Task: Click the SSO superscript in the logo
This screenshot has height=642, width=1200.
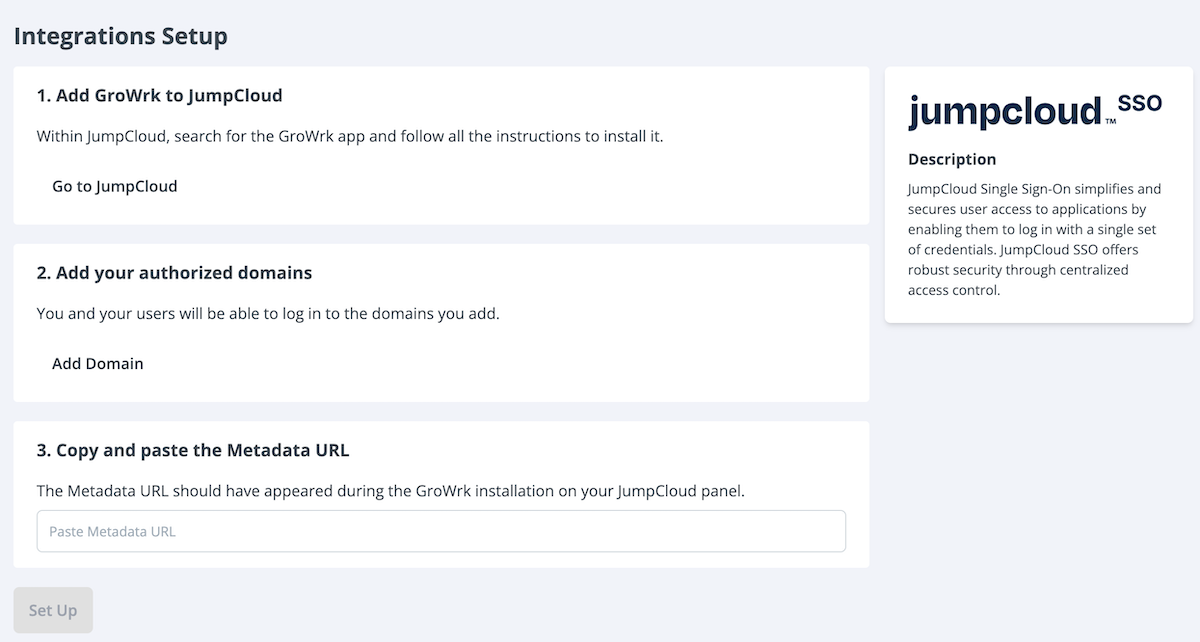Action: point(1140,104)
